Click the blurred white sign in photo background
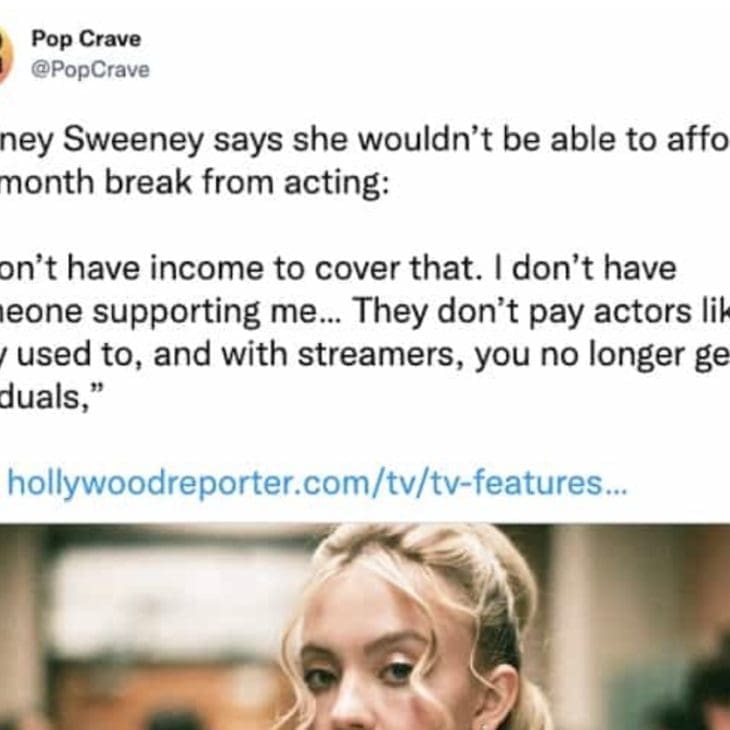 [x=177, y=601]
